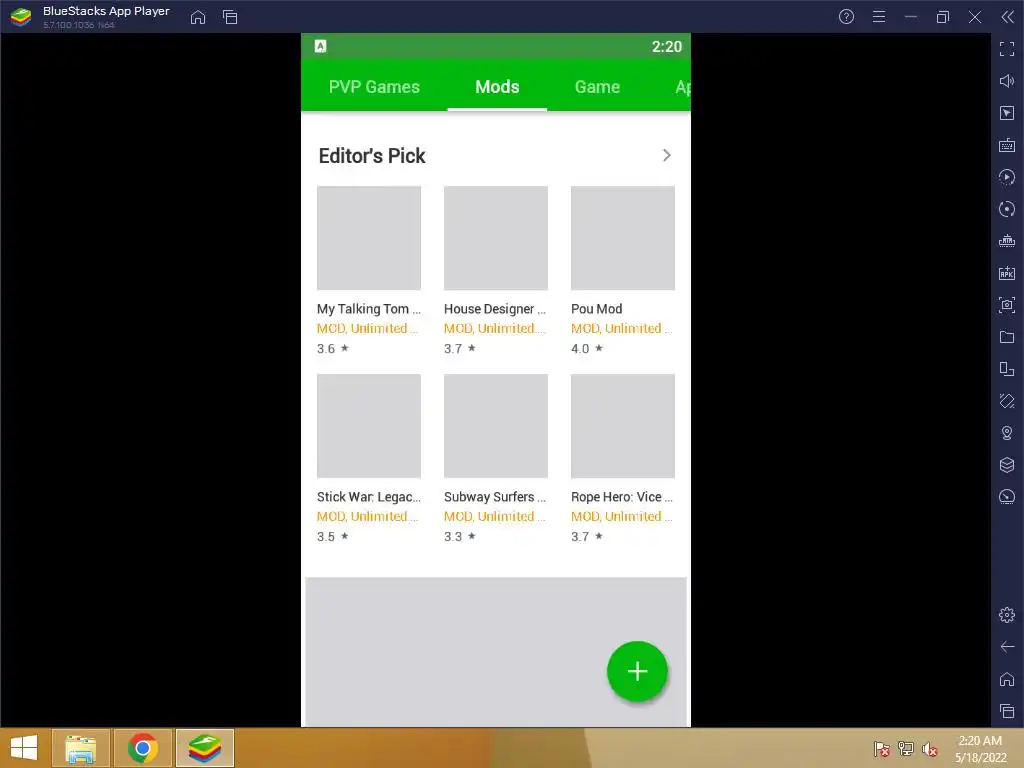The width and height of the screenshot is (1024, 768).
Task: Select Pou Mod title text
Action: [x=597, y=309]
